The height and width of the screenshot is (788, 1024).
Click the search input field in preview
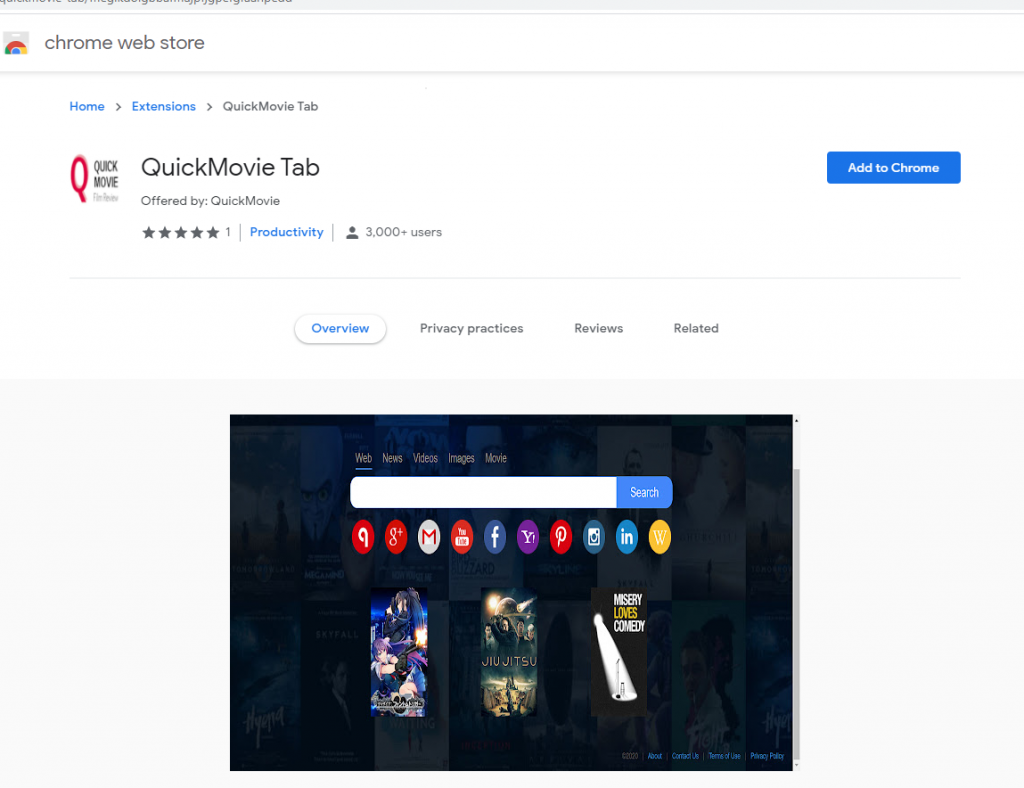coord(483,492)
